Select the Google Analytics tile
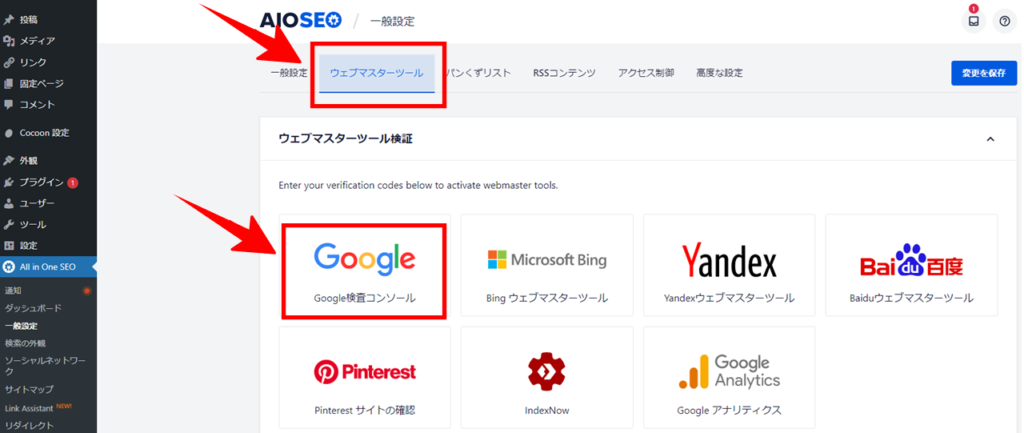 pos(729,377)
